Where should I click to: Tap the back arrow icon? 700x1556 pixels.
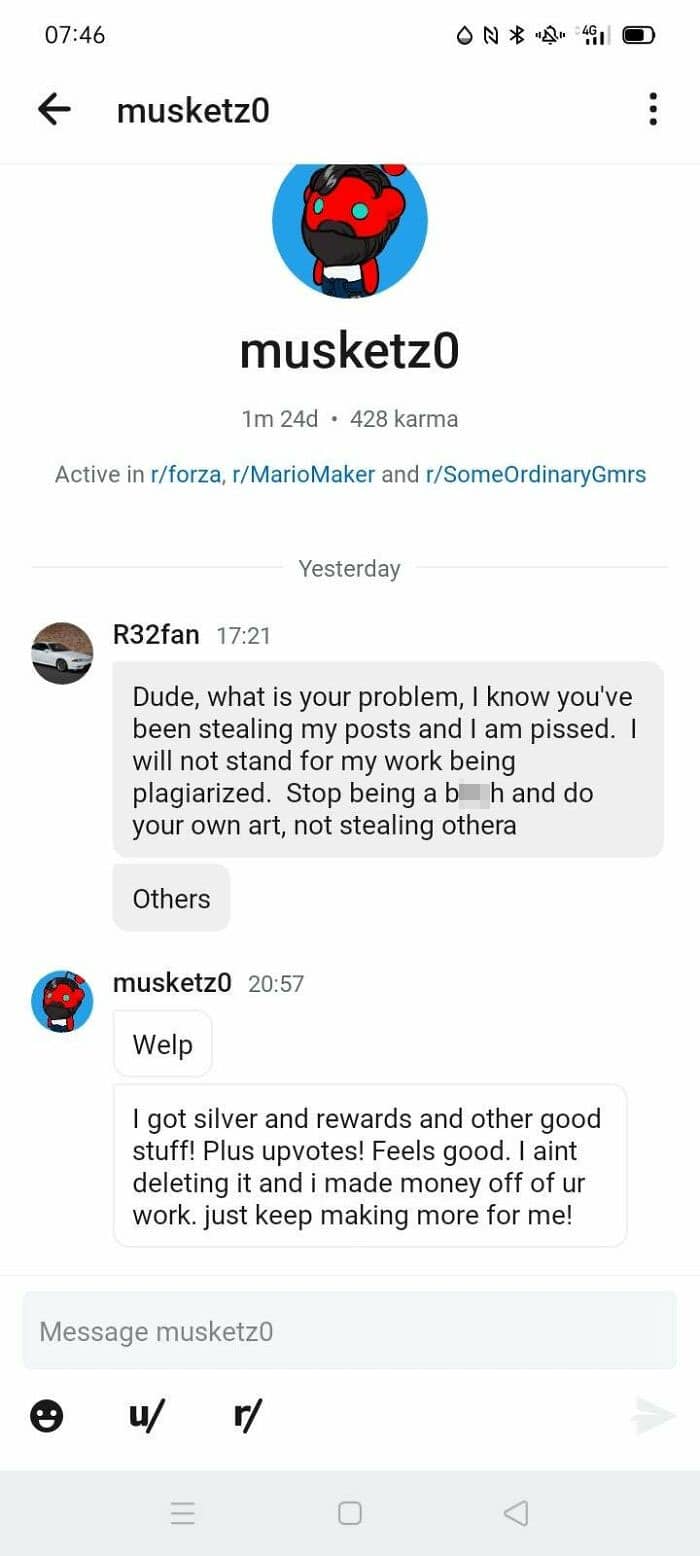(x=54, y=109)
